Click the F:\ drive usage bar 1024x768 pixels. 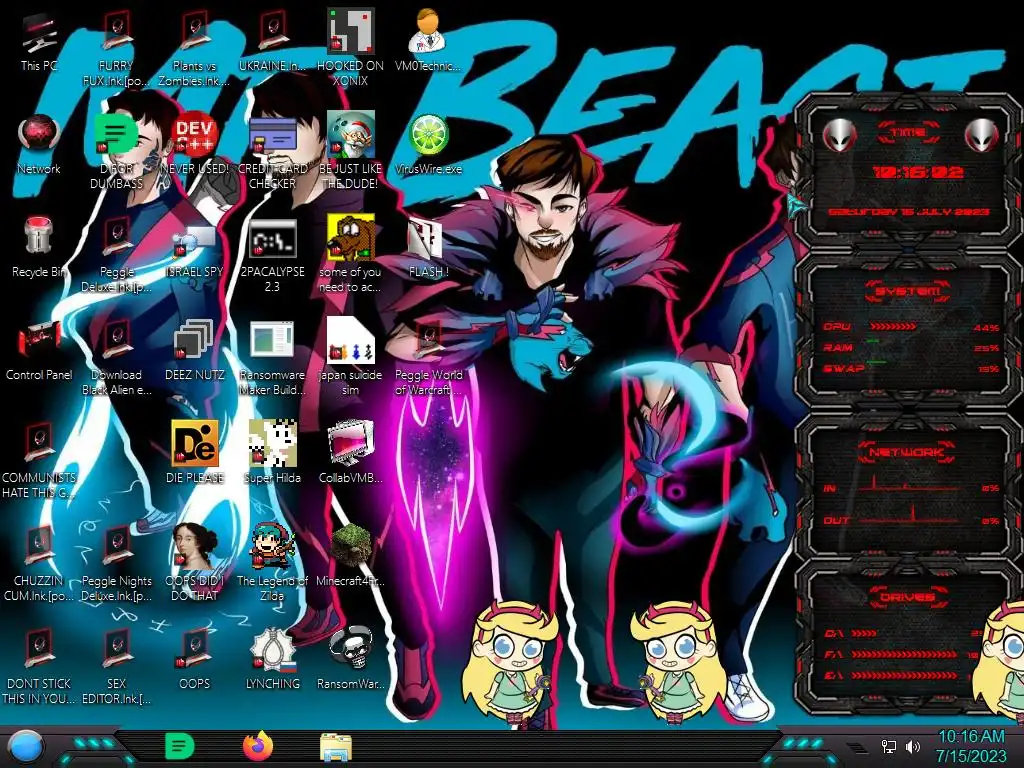[x=904, y=654]
